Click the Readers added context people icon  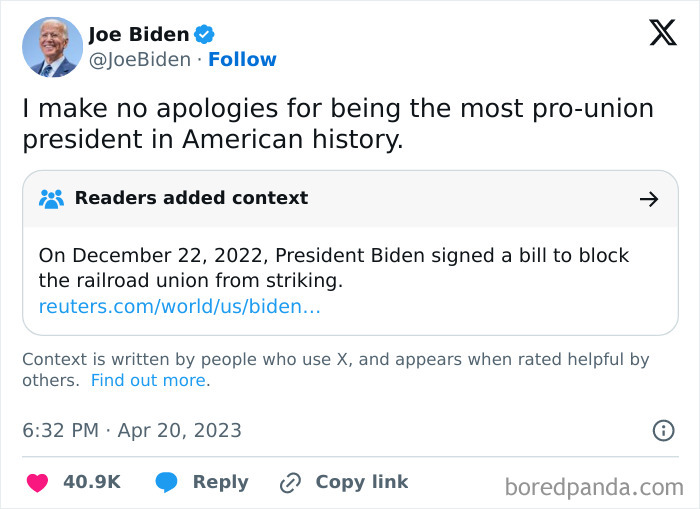click(51, 198)
